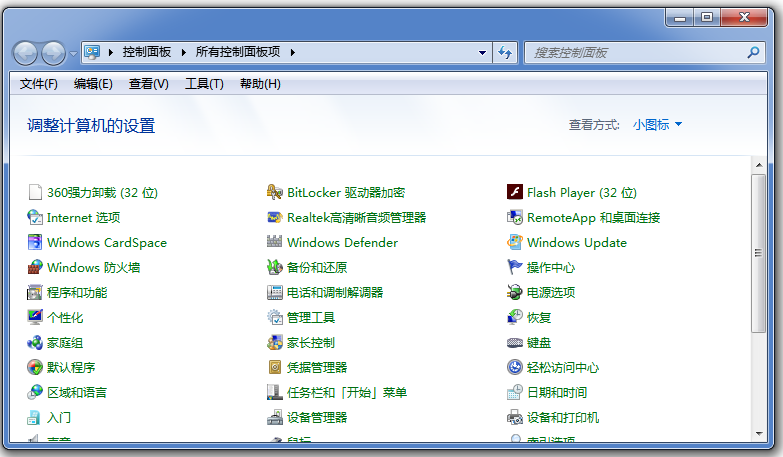
Task: Open the 编辑(E) menu
Action: pos(93,84)
